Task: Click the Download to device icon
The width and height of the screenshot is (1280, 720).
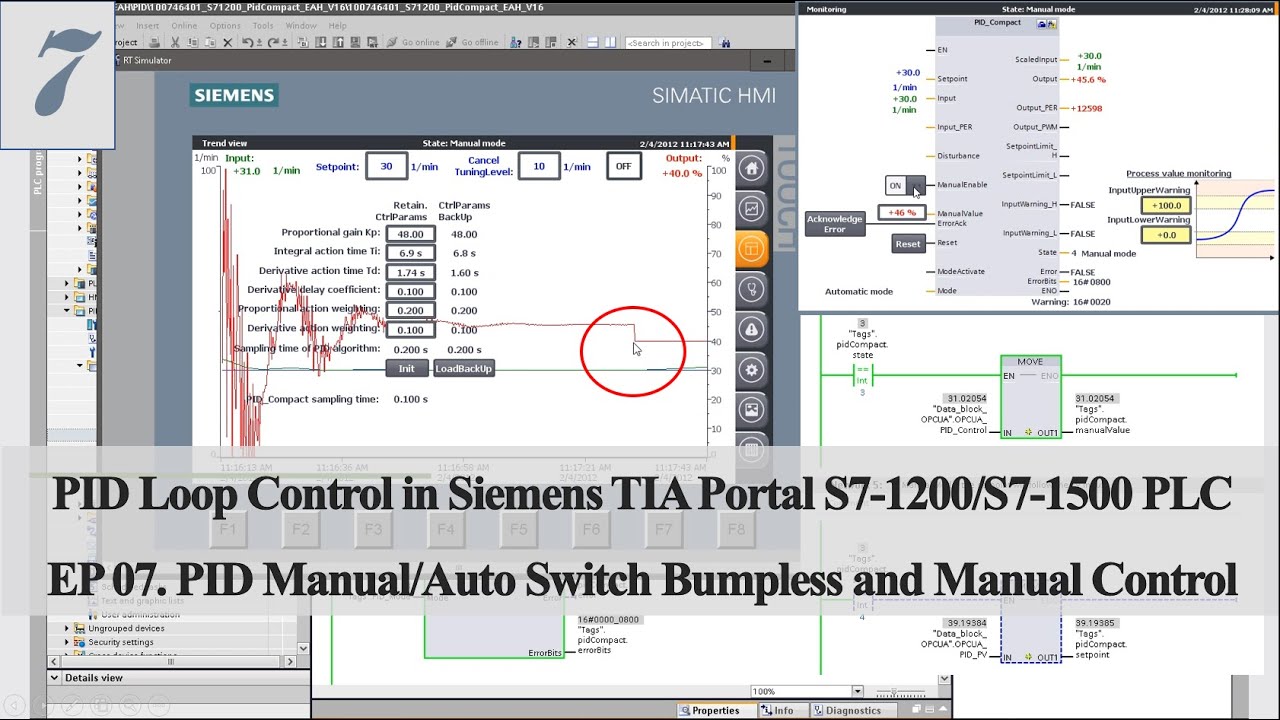Action: pos(320,42)
